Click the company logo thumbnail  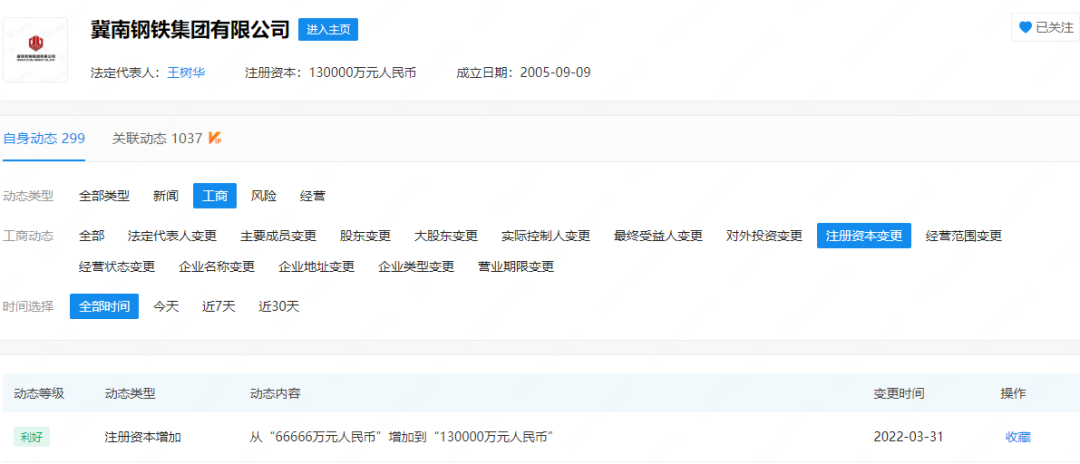click(36, 50)
